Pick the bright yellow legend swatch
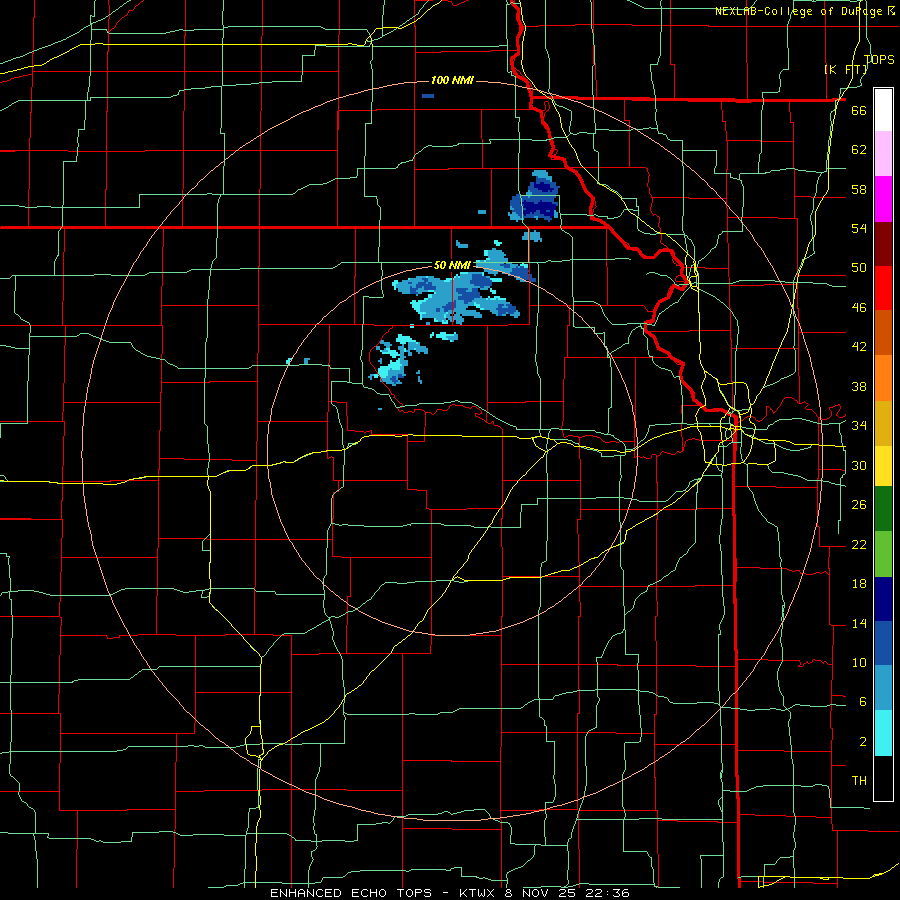 coord(883,465)
